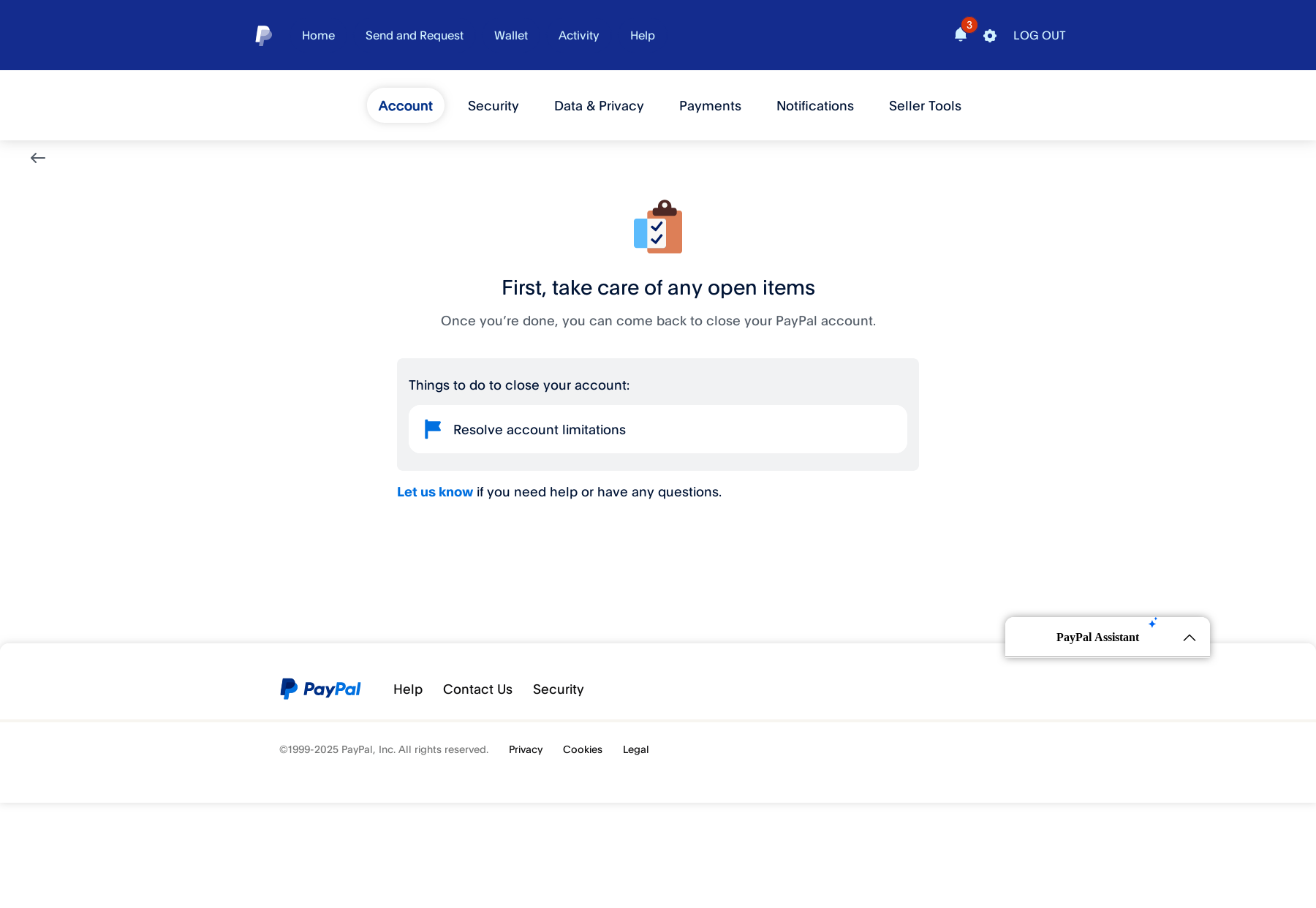
Task: Open the Activity page
Action: pyautogui.click(x=578, y=35)
